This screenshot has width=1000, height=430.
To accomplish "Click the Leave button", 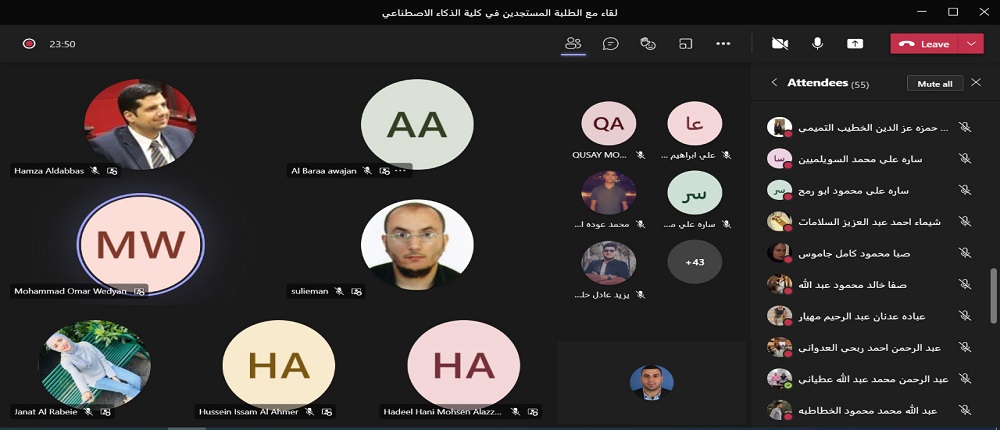I will click(x=925, y=43).
